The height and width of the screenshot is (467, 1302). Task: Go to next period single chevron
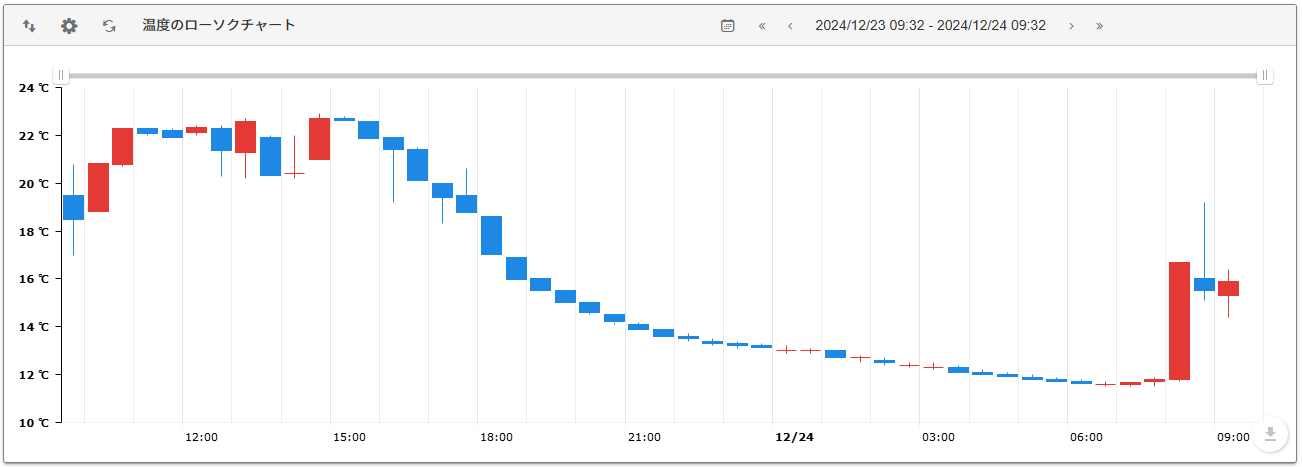click(x=1071, y=26)
